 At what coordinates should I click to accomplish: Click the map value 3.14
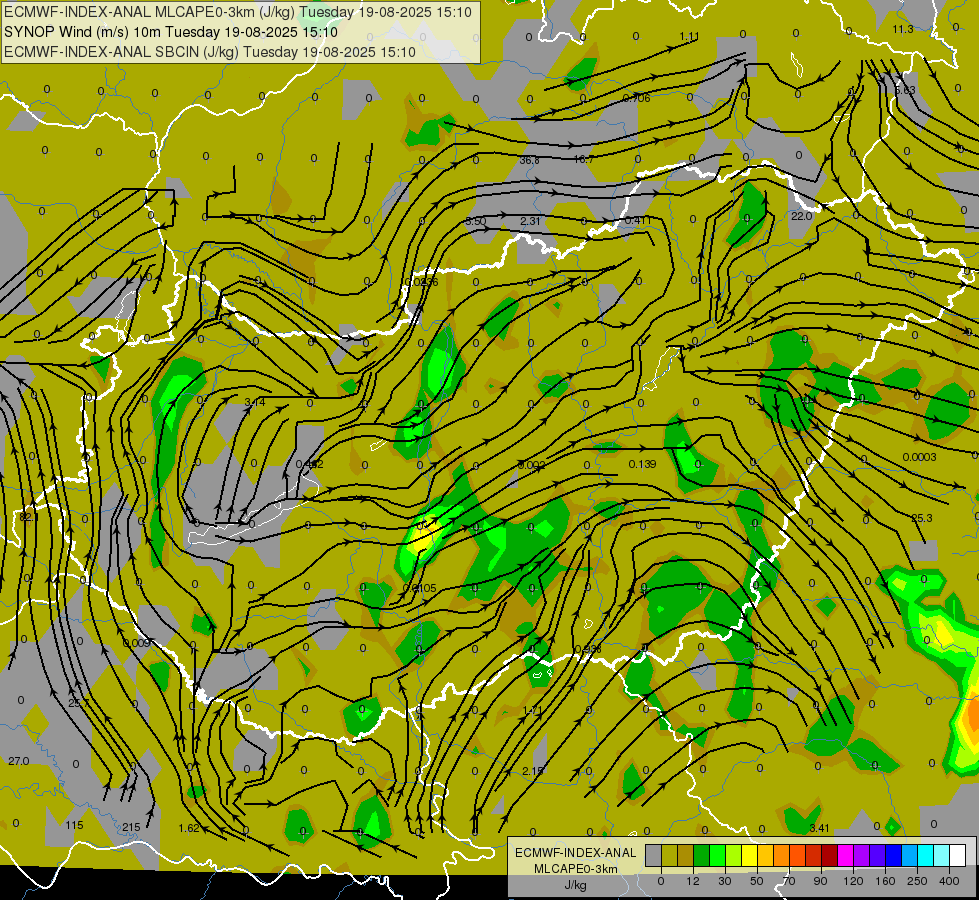255,402
